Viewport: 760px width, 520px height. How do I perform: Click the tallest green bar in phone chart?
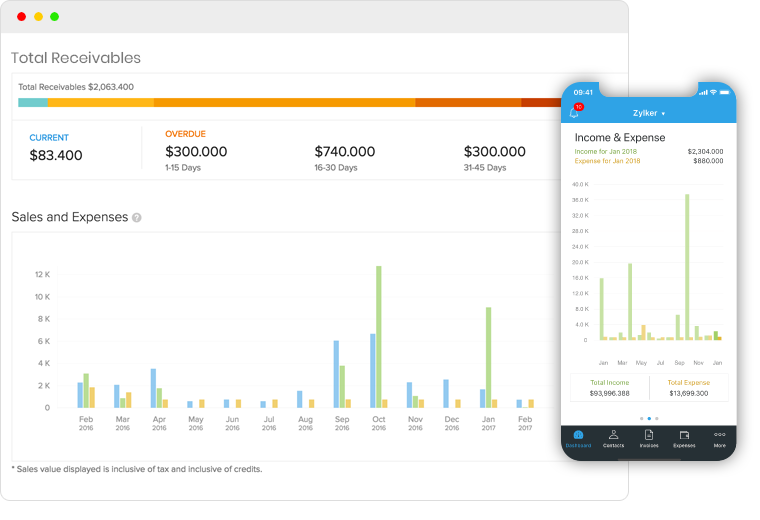[x=687, y=267]
